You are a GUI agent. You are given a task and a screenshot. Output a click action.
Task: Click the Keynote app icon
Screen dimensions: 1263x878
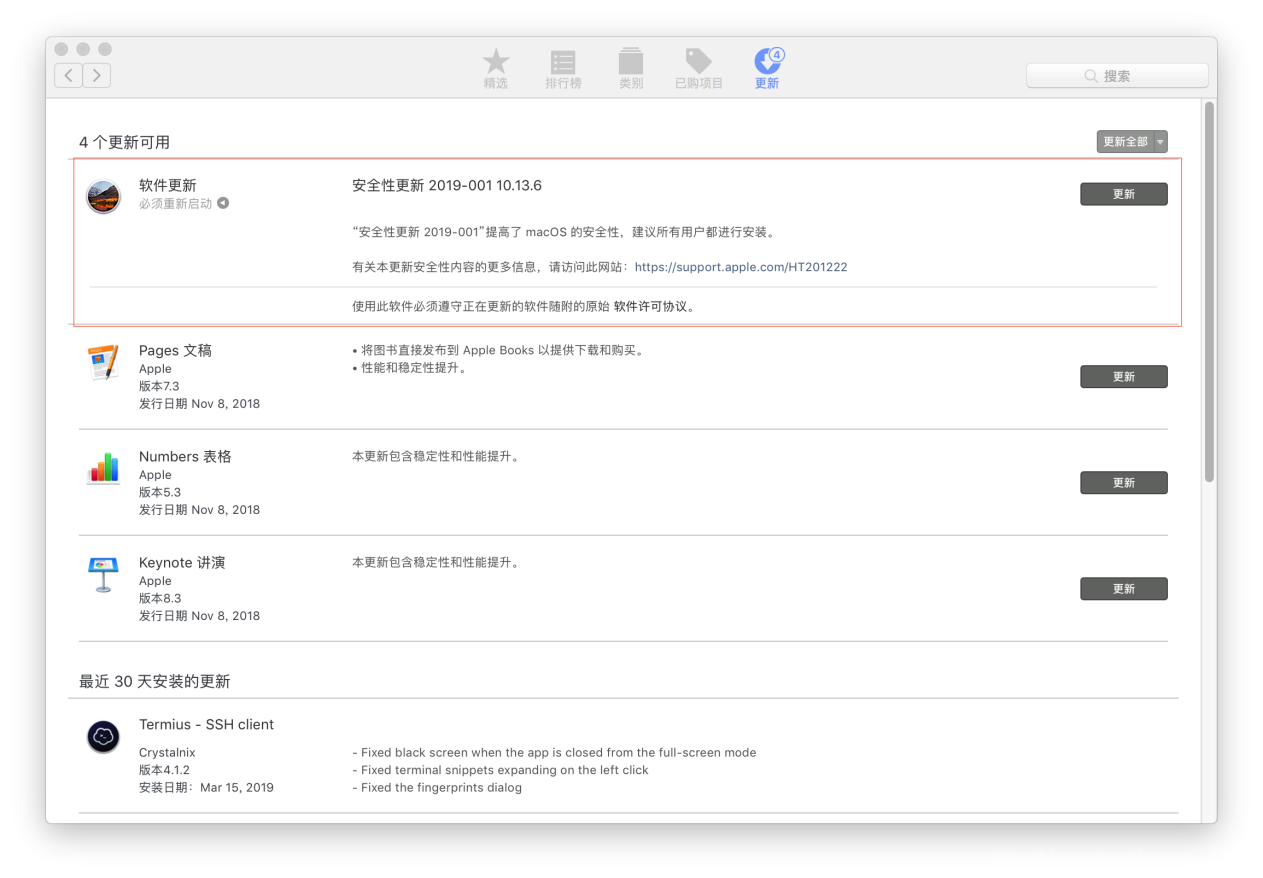(104, 574)
